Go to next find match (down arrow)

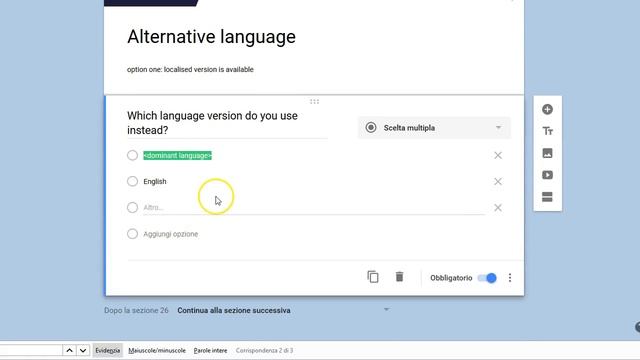(83, 351)
